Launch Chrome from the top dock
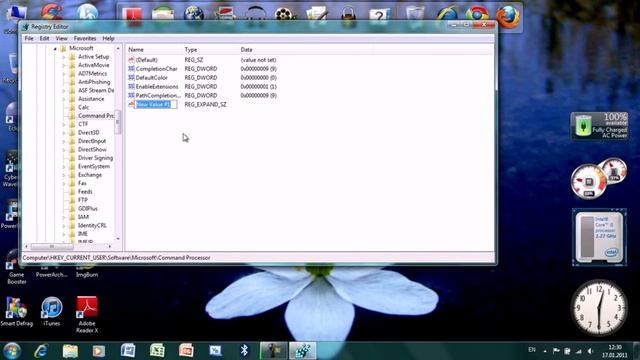This screenshot has height=360, width=640. (x=477, y=15)
